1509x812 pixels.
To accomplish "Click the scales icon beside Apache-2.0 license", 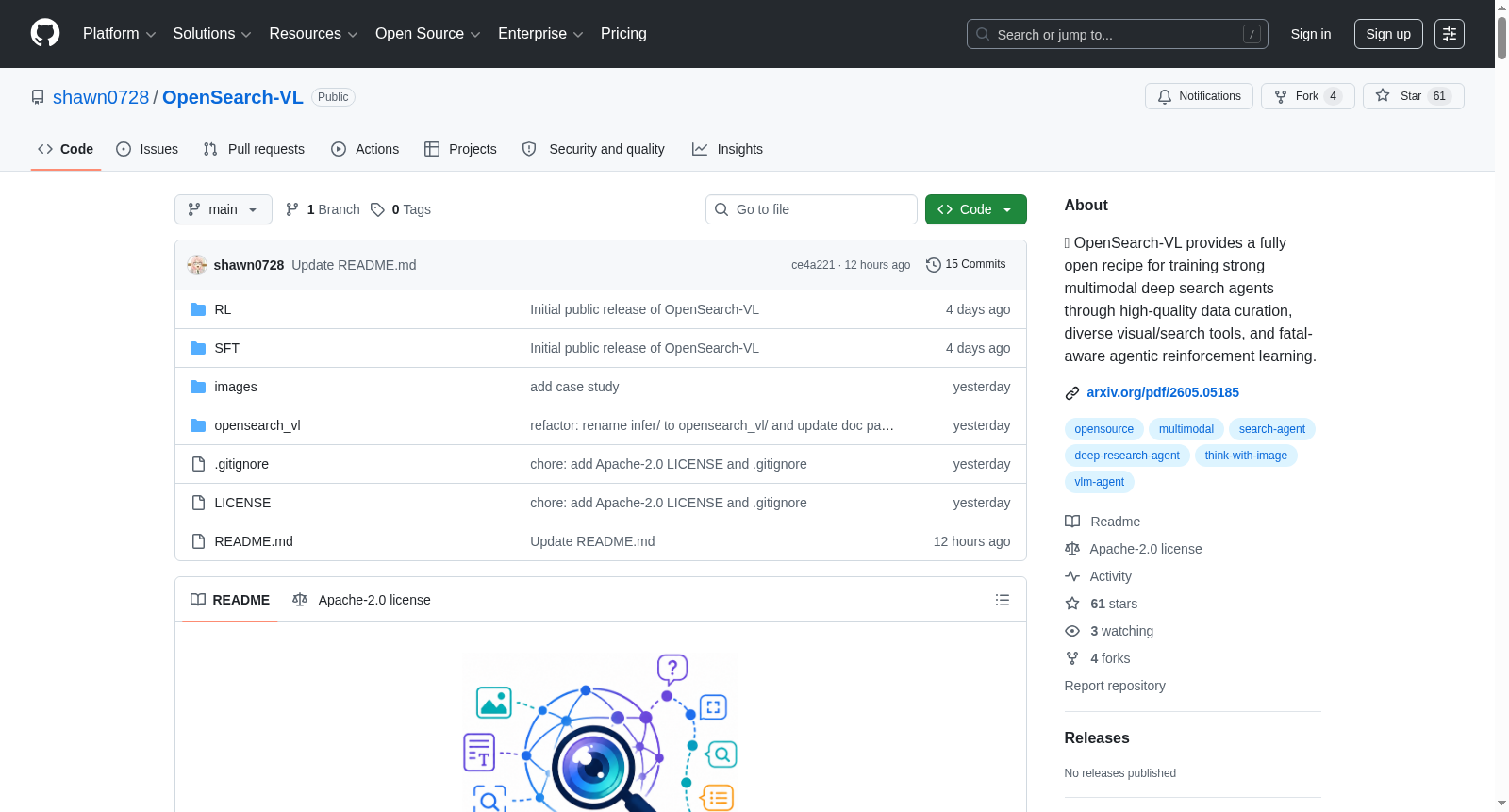I will [1072, 549].
